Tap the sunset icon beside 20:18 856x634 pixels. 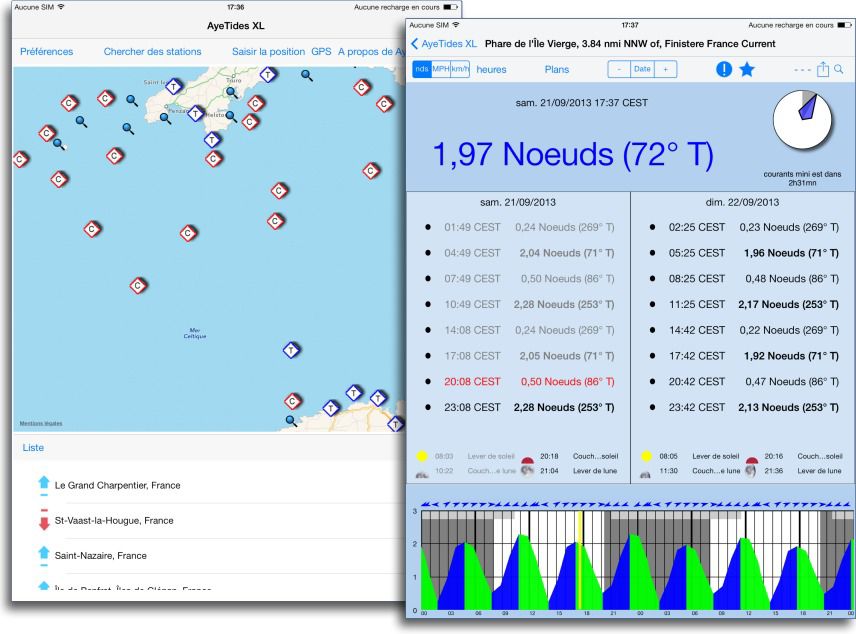[x=527, y=461]
